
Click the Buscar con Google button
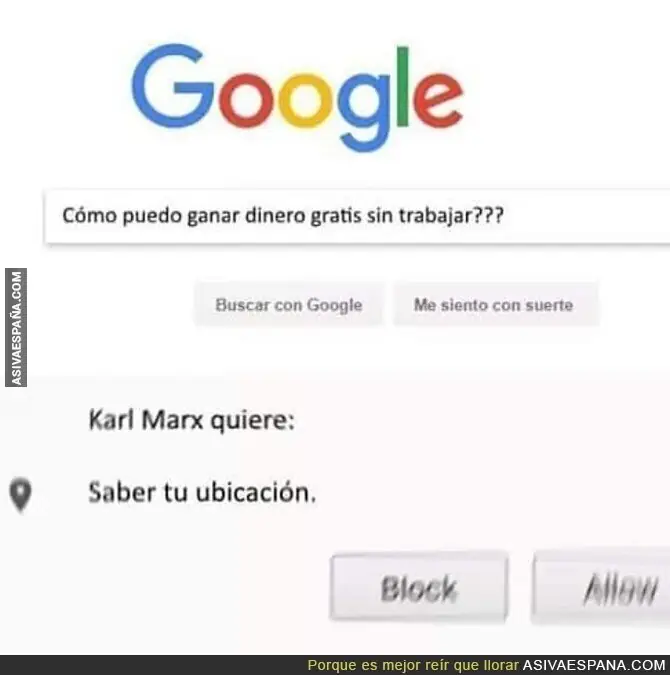pyautogui.click(x=288, y=305)
